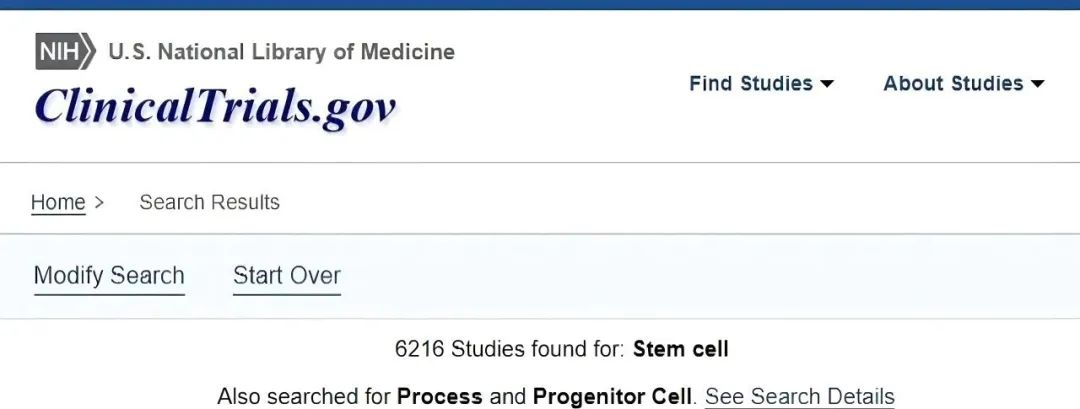The image size is (1080, 409).
Task: Expand the arrow beside Find Studies
Action: (x=827, y=84)
